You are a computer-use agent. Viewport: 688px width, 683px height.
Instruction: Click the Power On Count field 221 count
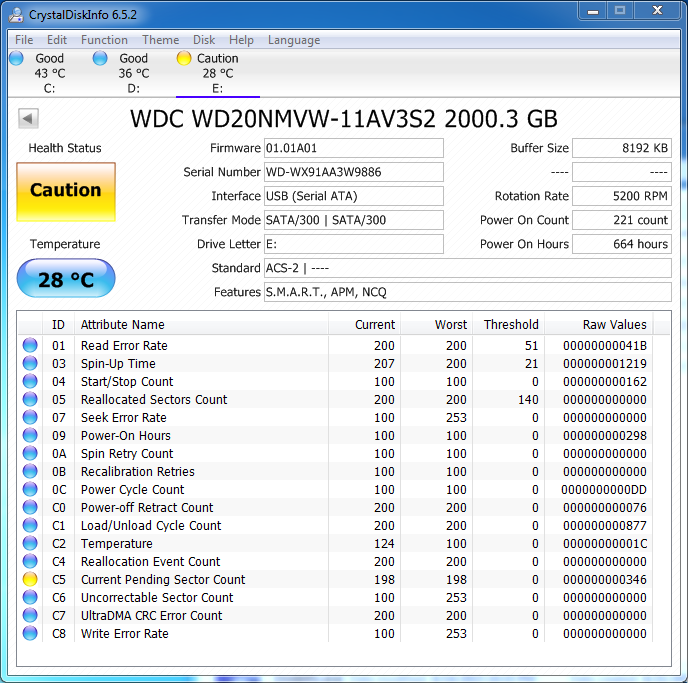pos(622,220)
